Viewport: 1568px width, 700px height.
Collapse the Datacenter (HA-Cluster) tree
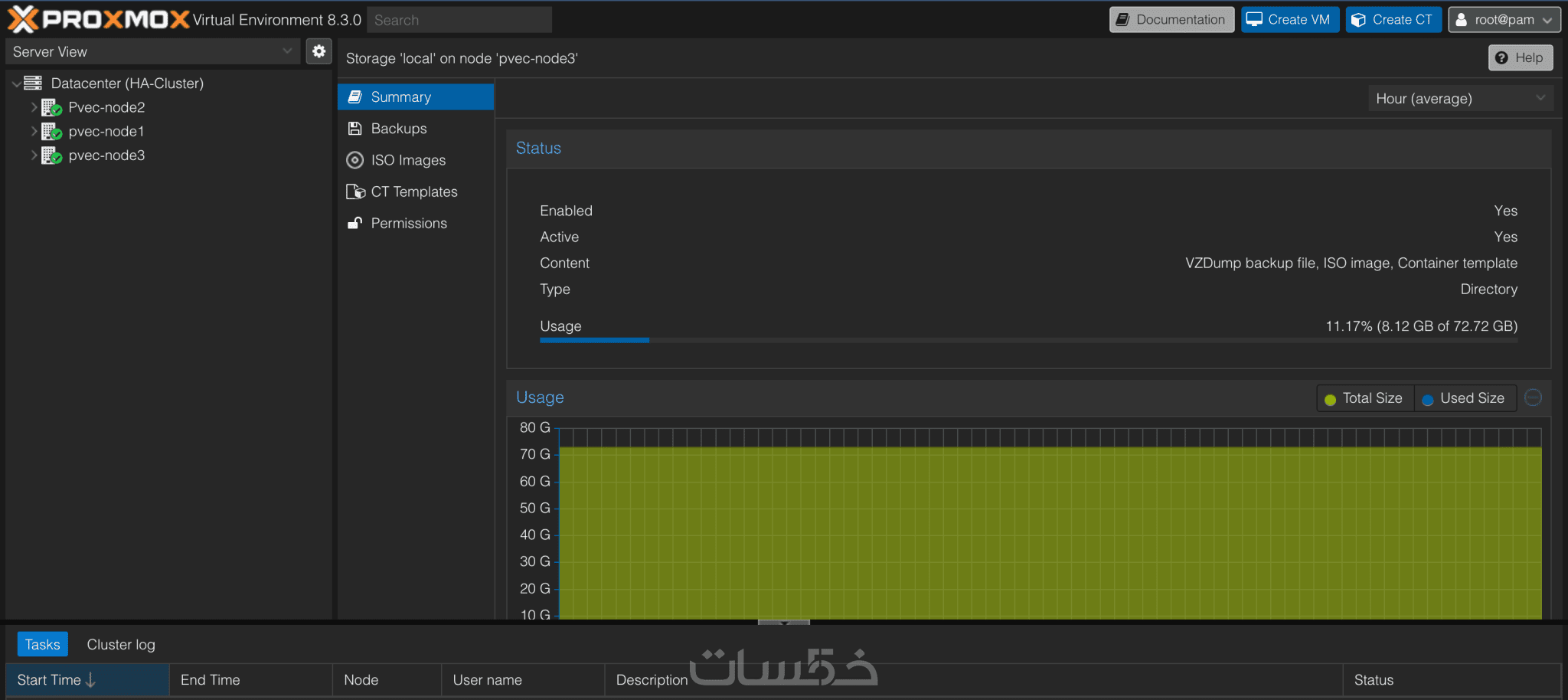(x=16, y=83)
